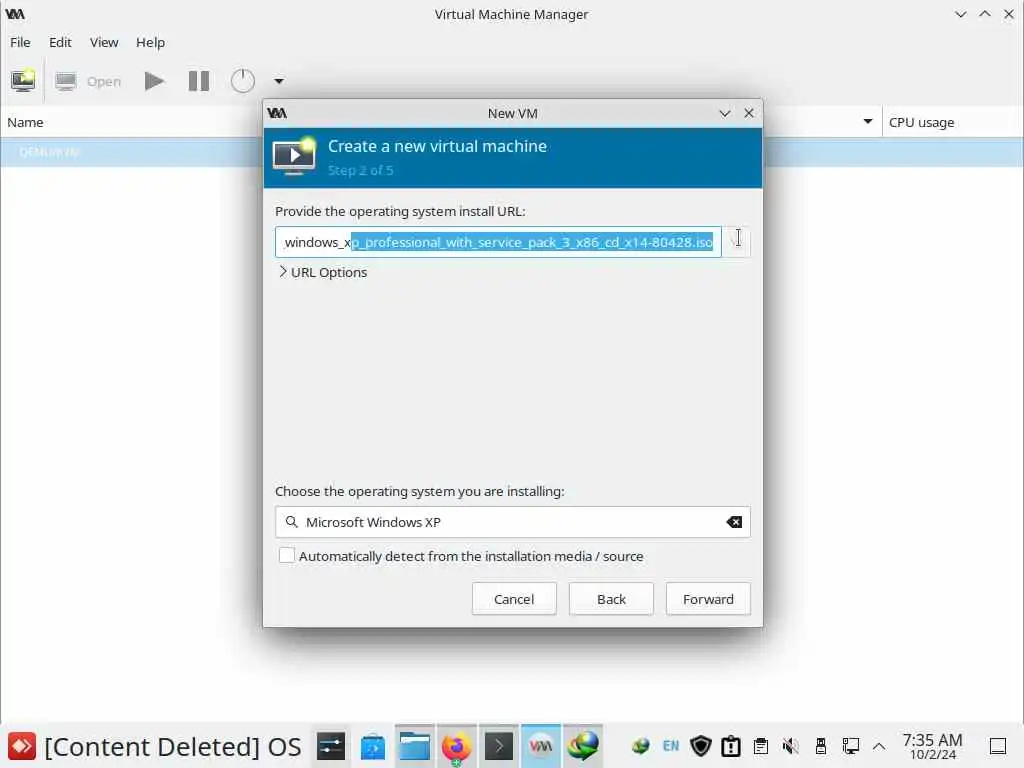
Task: Open the application launcher start button
Action: coord(22,746)
